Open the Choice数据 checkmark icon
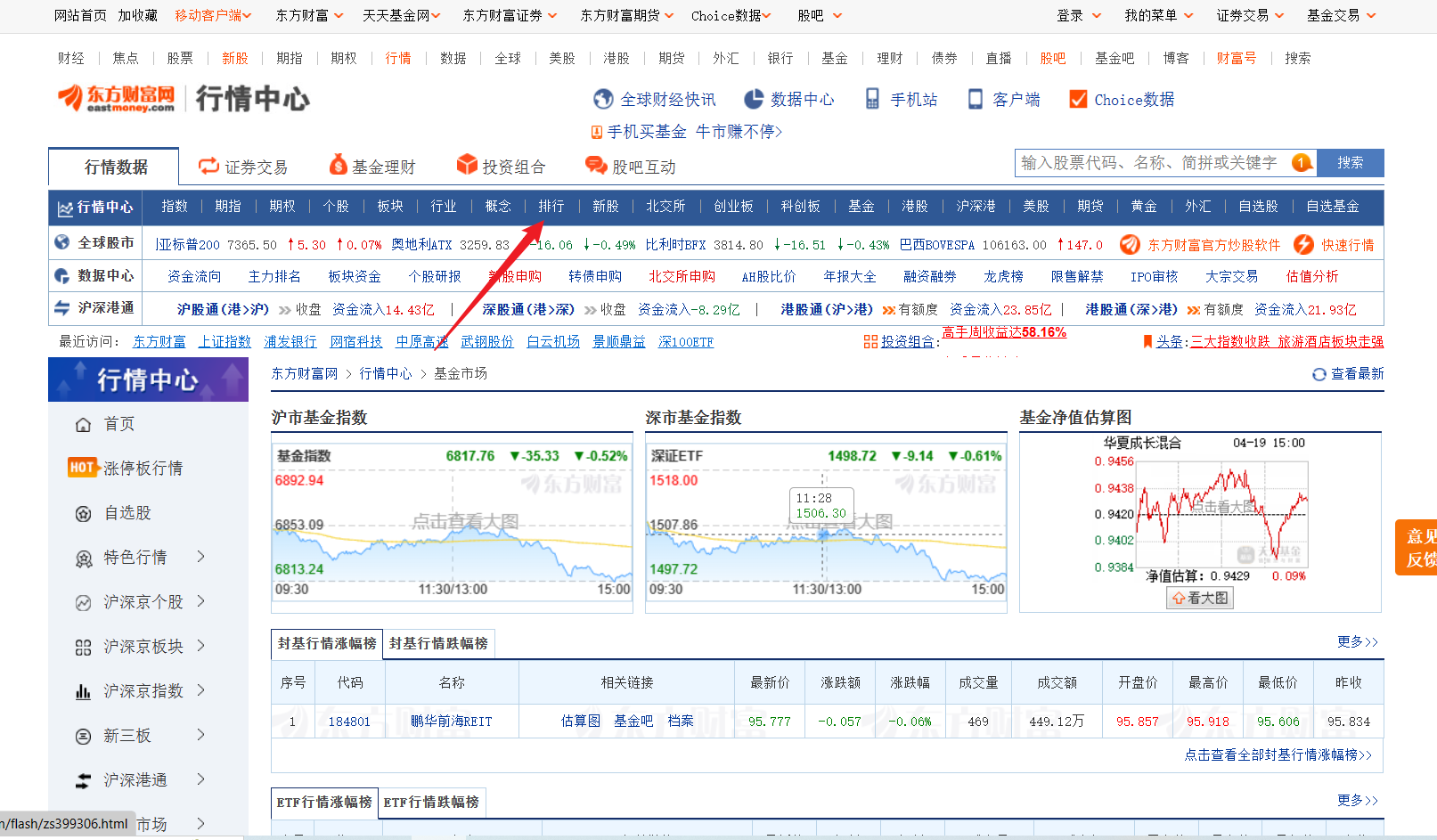Screen dimensions: 1437x840 pyautogui.click(x=1078, y=99)
